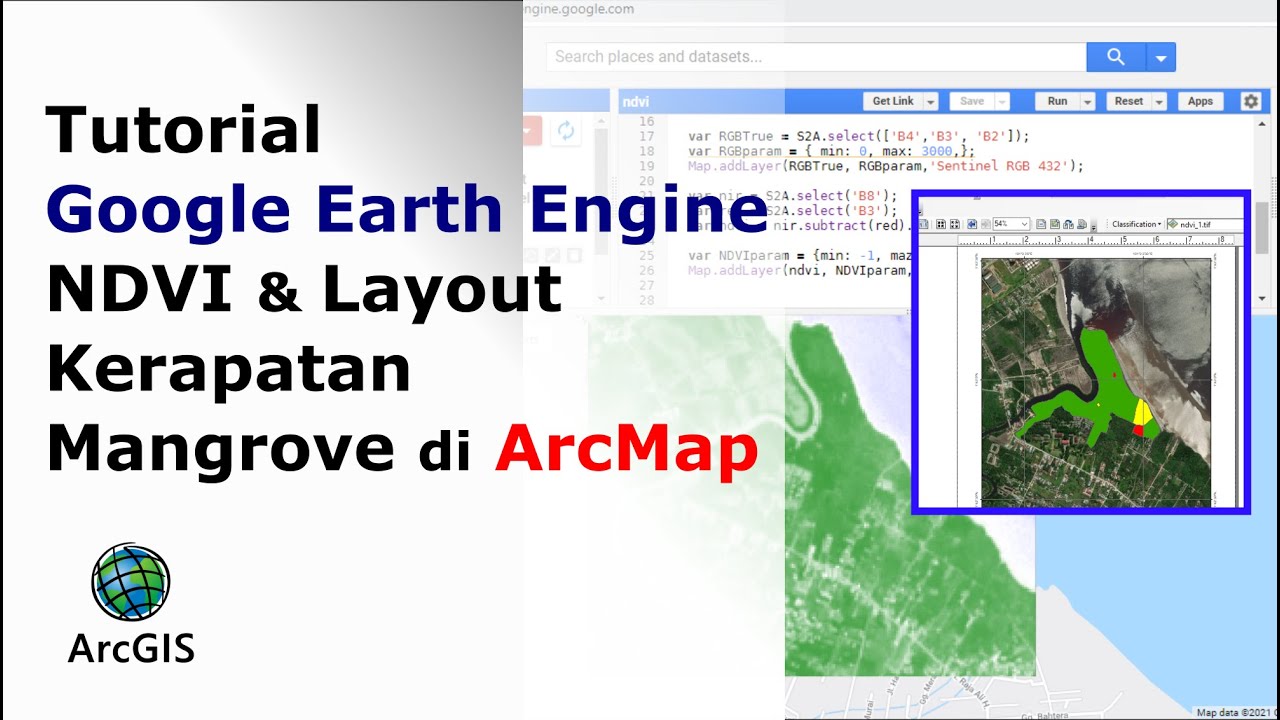Open the Apps button
The image size is (1280, 720).
(1201, 101)
